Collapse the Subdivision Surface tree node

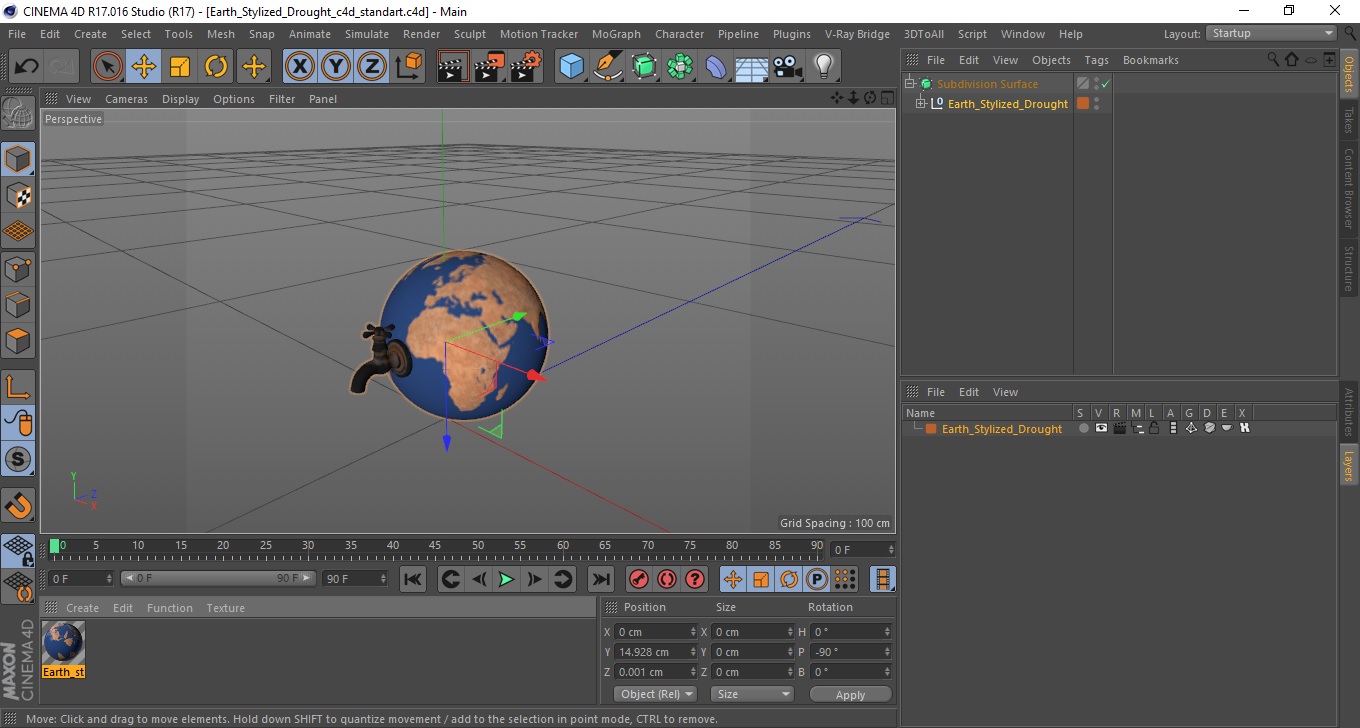910,84
